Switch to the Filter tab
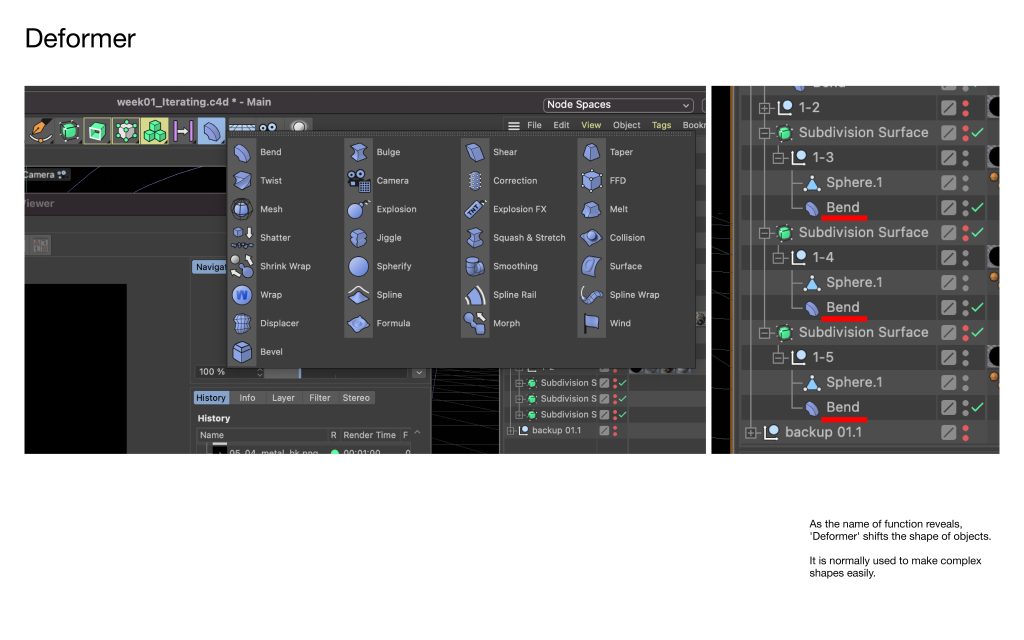 click(319, 398)
